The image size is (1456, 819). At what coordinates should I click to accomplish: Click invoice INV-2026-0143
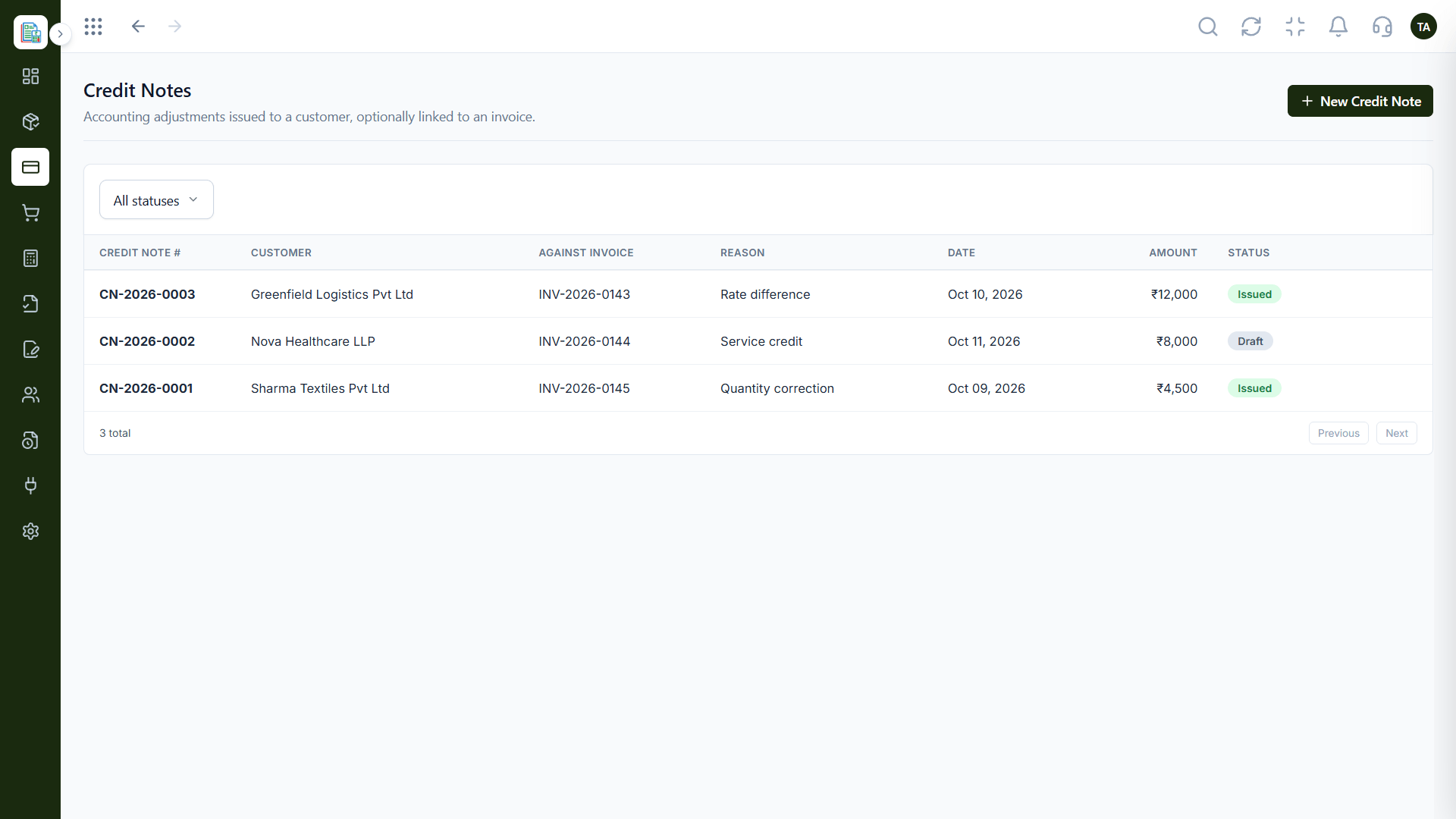pyautogui.click(x=584, y=294)
